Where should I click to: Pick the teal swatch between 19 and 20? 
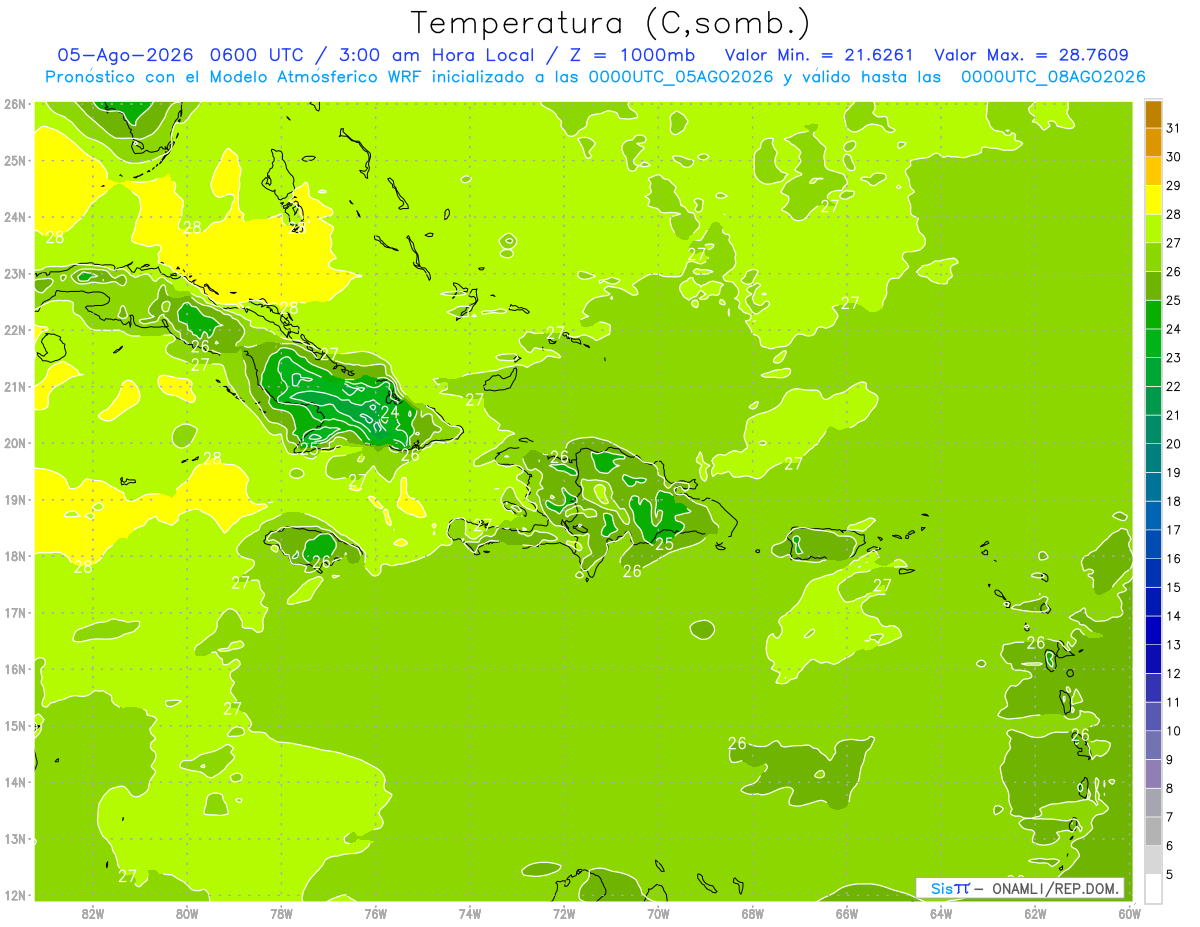(x=1153, y=458)
